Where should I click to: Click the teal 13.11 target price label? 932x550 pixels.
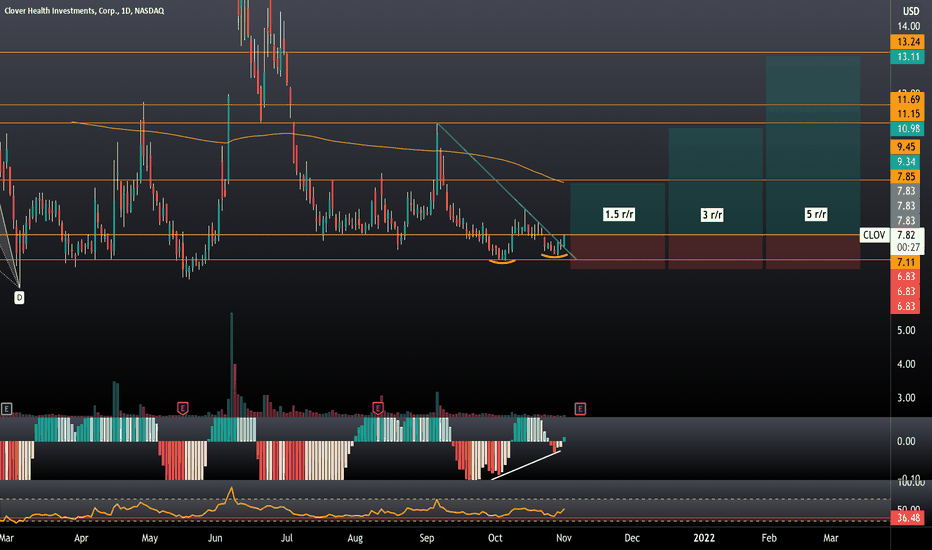coord(908,56)
